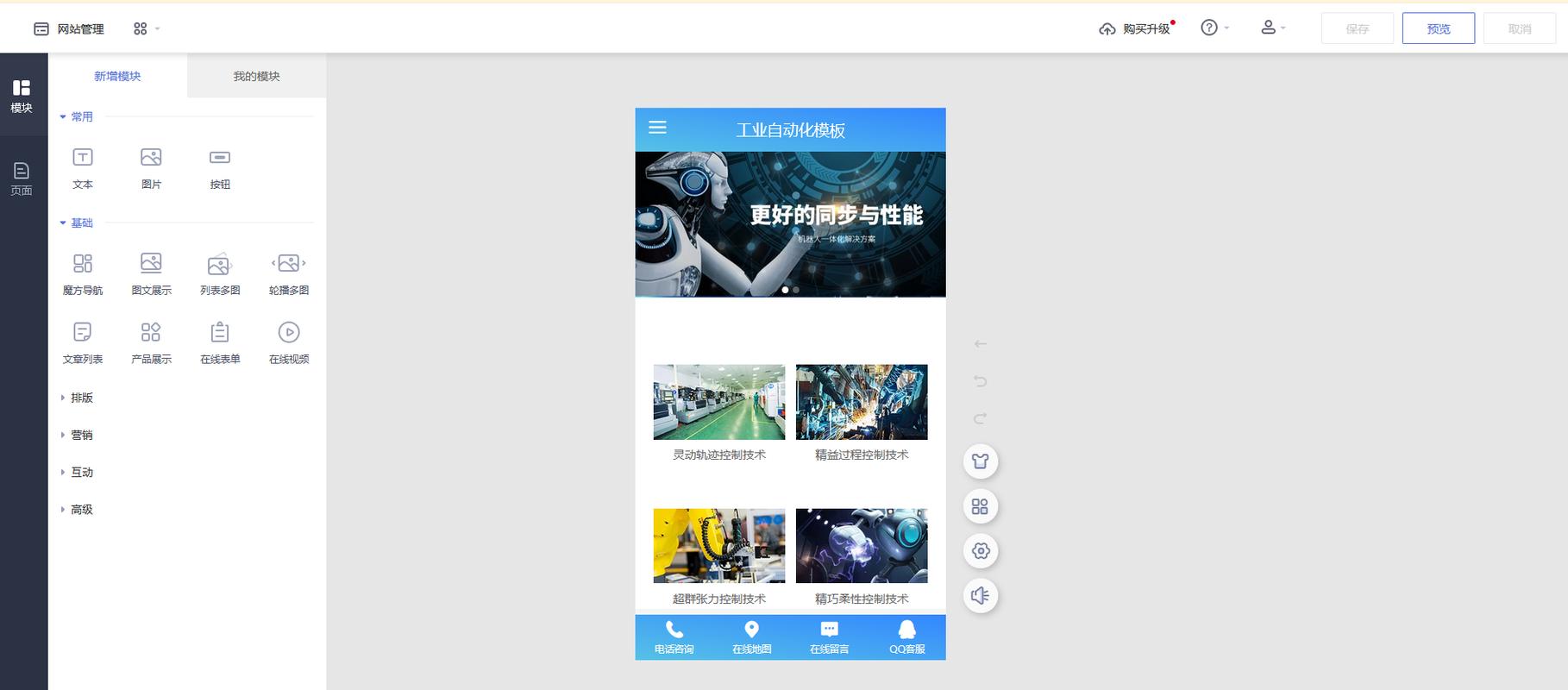Expand the 排版 section
The width and height of the screenshot is (1568, 690).
click(x=76, y=398)
